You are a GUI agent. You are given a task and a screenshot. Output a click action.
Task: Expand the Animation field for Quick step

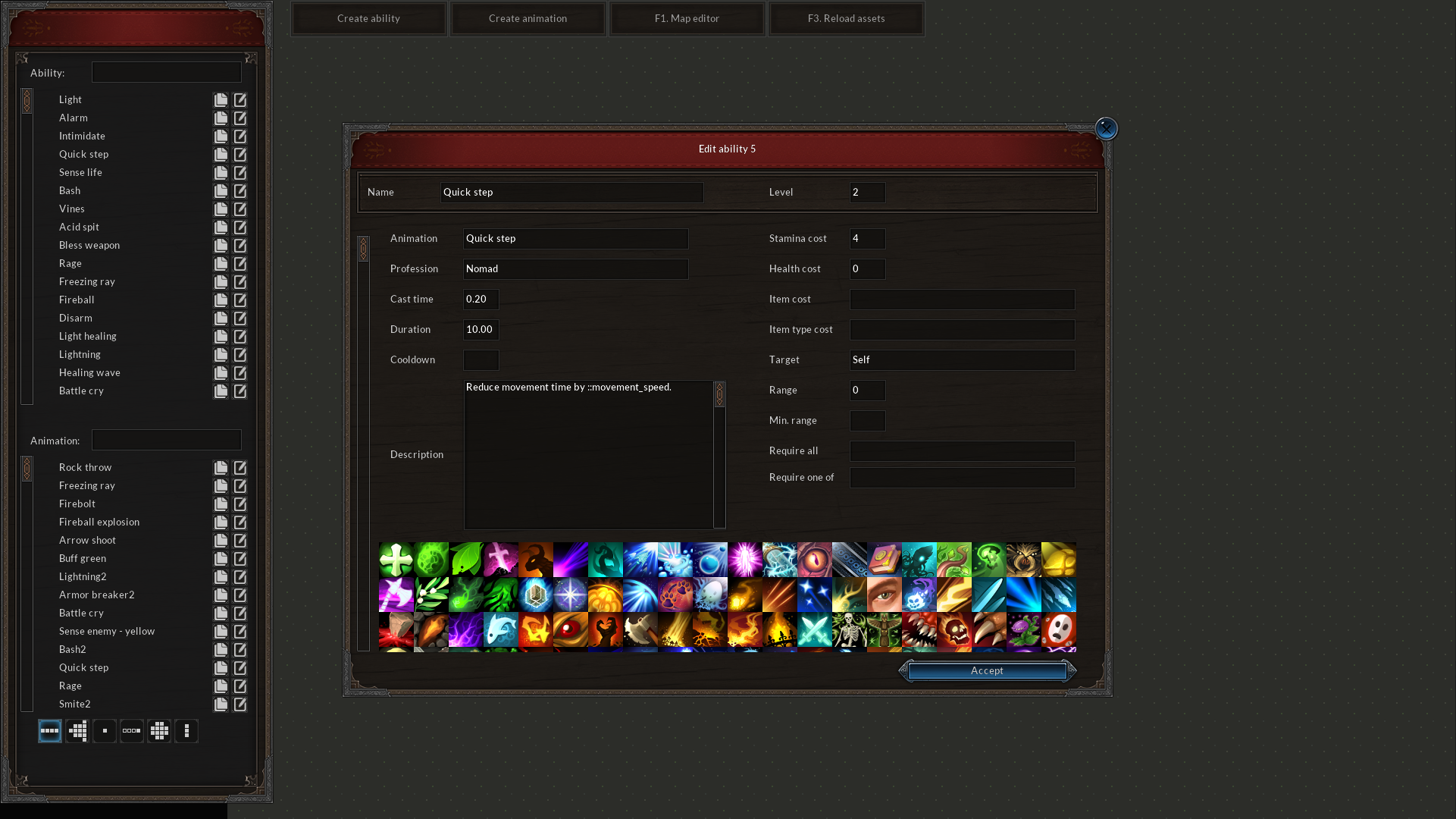(x=575, y=238)
